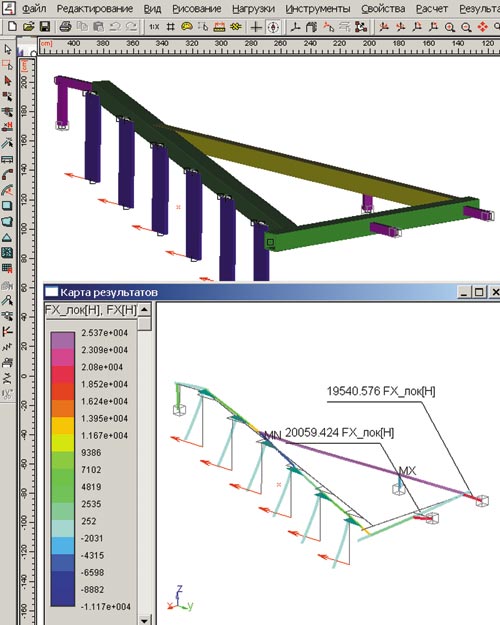Viewport: 500px width, 625px height.
Task: Open file using the folder icon
Action: point(28,27)
